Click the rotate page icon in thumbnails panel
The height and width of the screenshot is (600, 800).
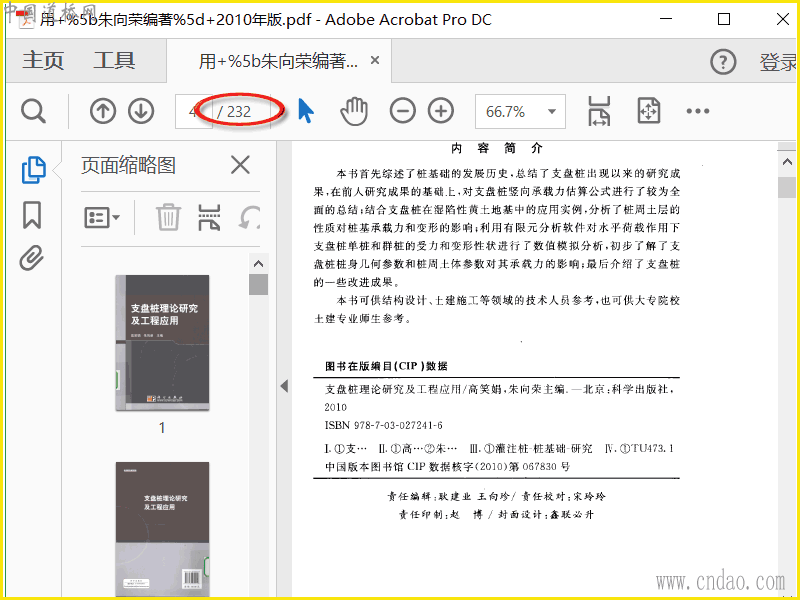[x=249, y=218]
